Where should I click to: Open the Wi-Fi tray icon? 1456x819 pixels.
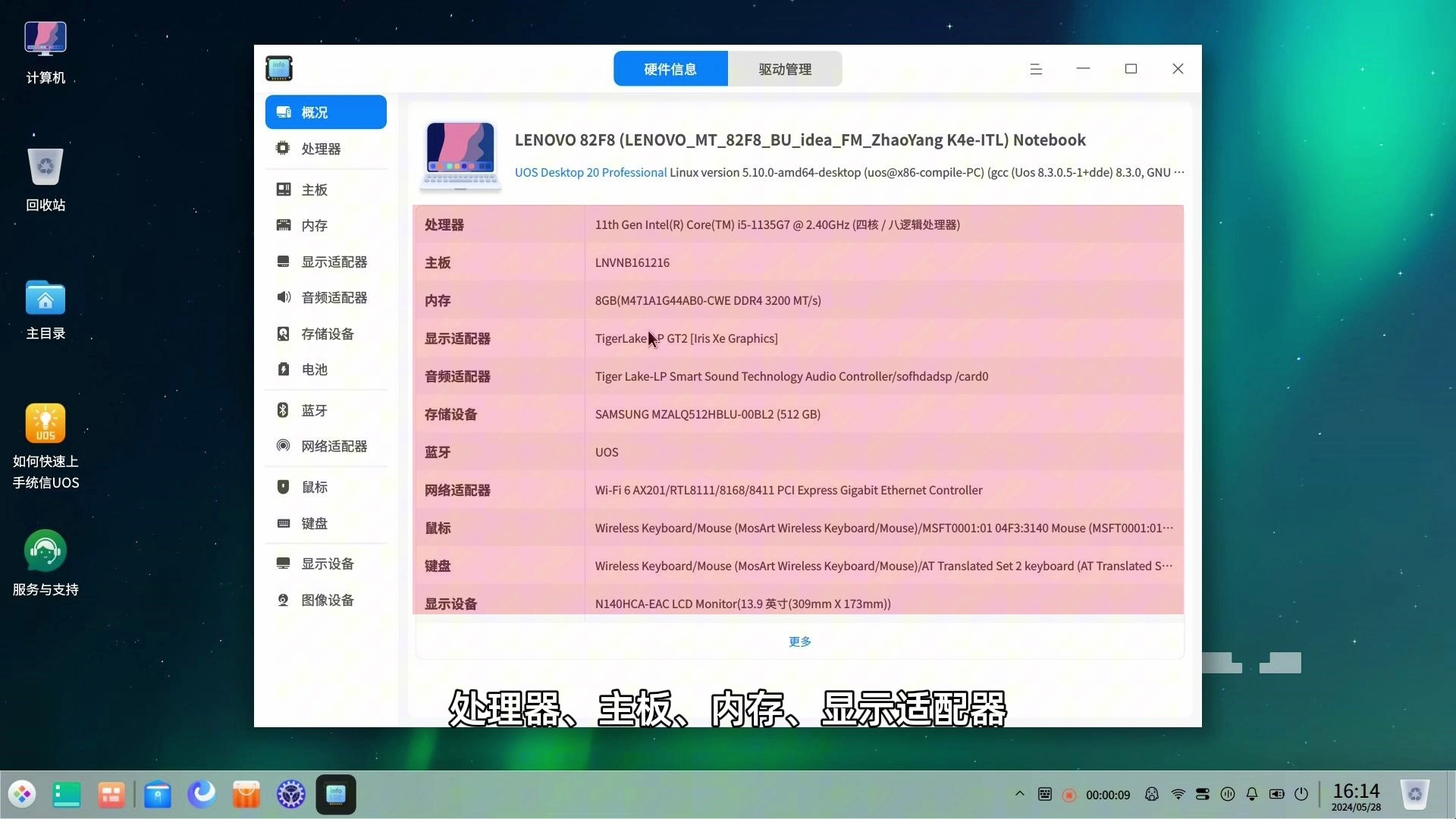click(x=1178, y=794)
